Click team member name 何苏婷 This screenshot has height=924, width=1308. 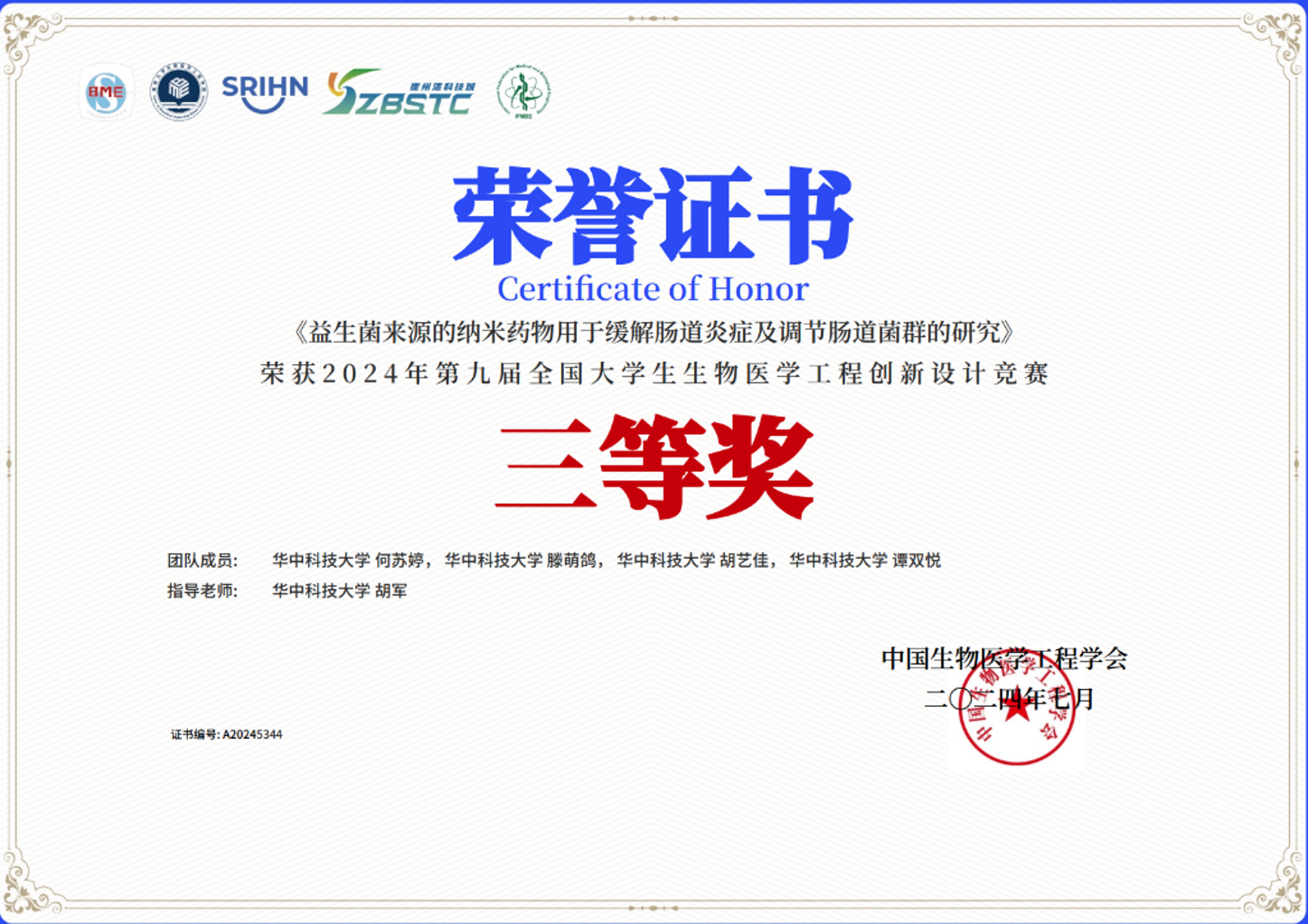(400, 561)
